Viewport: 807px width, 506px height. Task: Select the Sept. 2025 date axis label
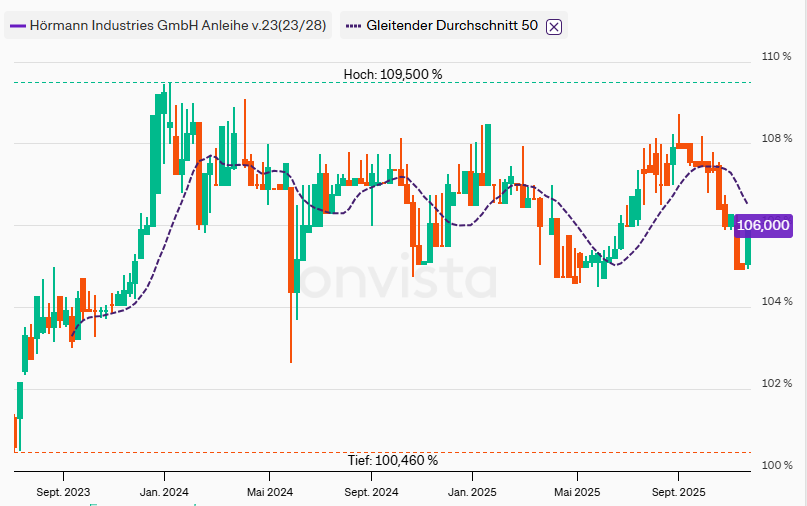pyautogui.click(x=678, y=492)
